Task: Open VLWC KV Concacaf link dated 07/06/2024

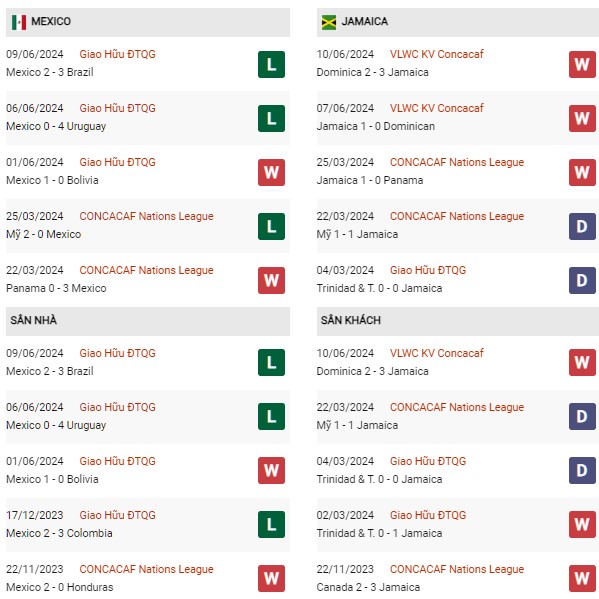Action: [436, 108]
